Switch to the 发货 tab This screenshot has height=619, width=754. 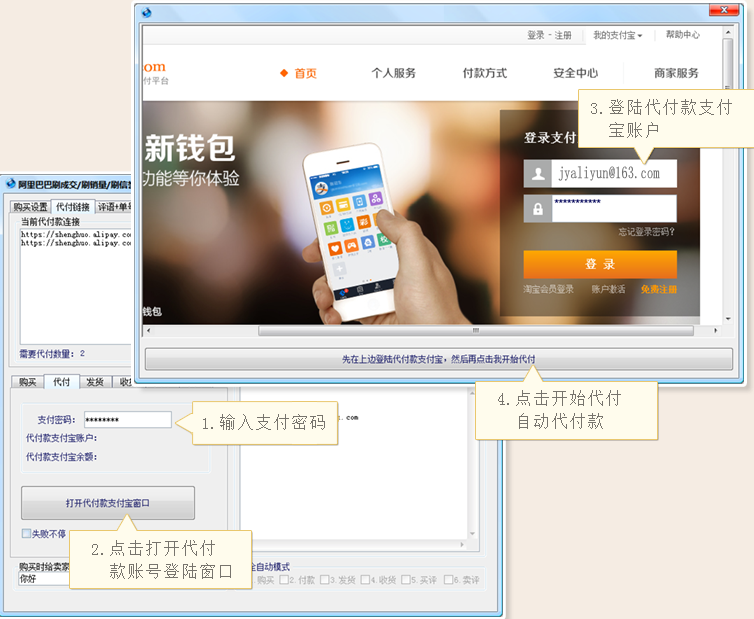95,382
